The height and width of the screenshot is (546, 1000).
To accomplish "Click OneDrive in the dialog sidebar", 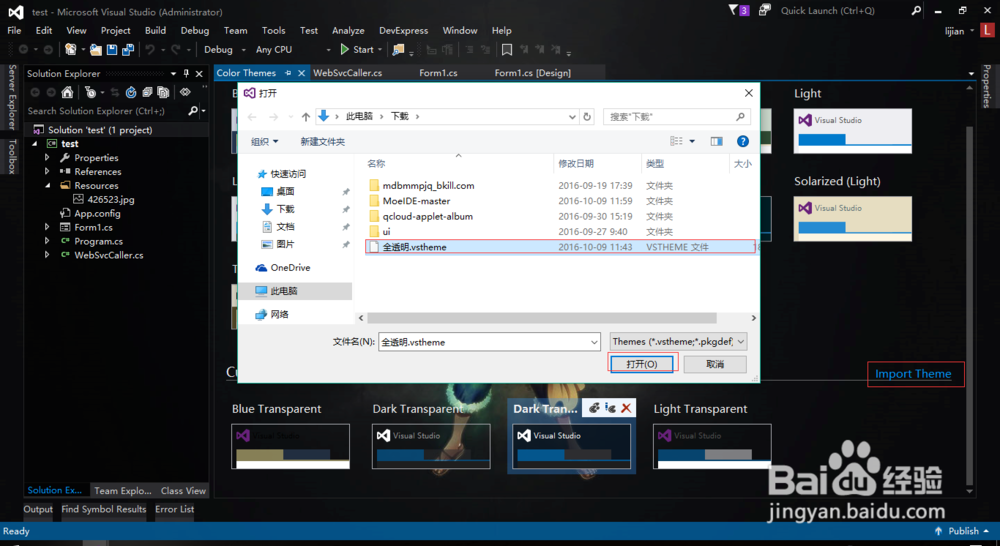I will (x=290, y=268).
